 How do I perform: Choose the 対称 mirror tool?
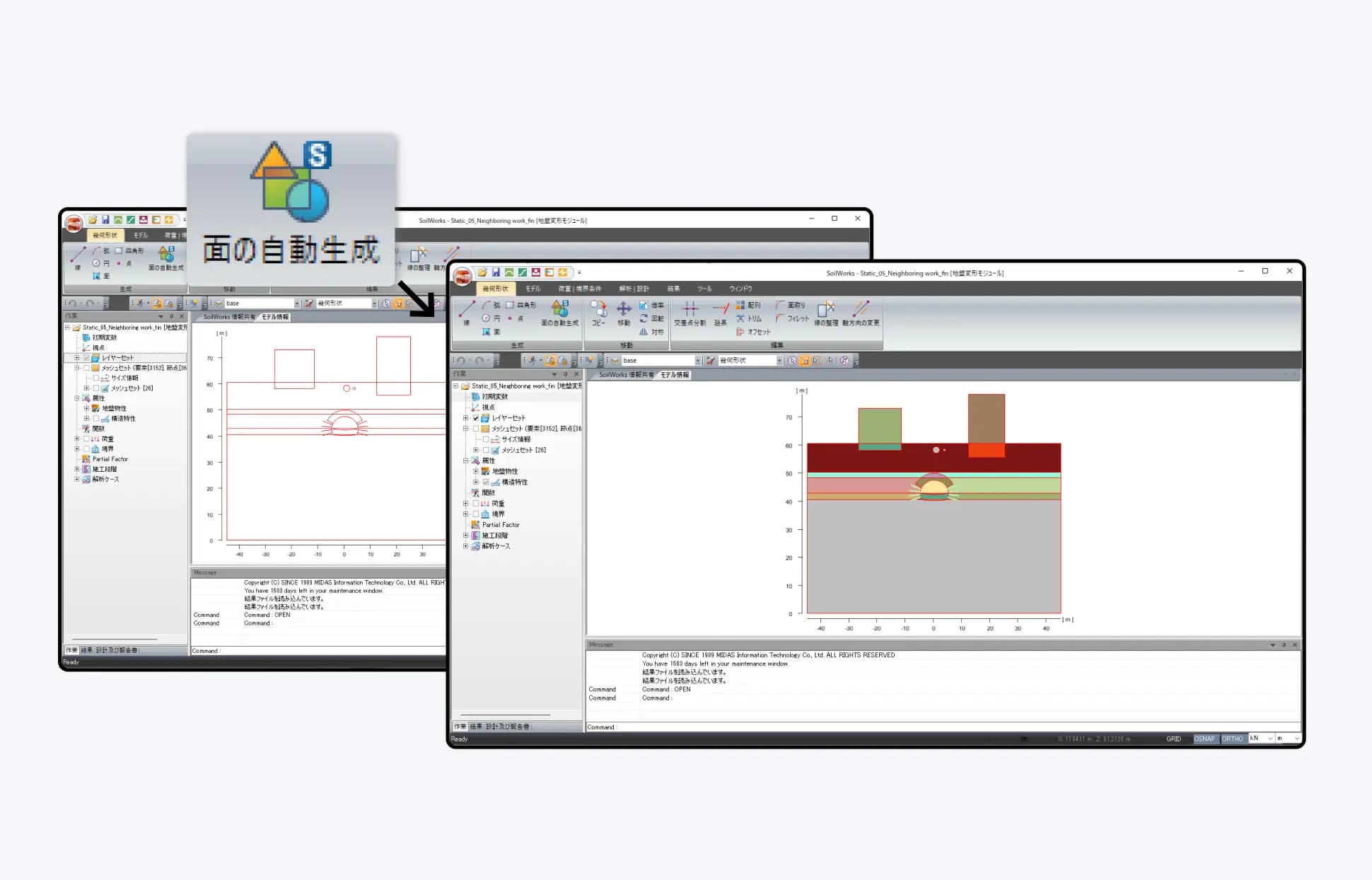pyautogui.click(x=651, y=332)
